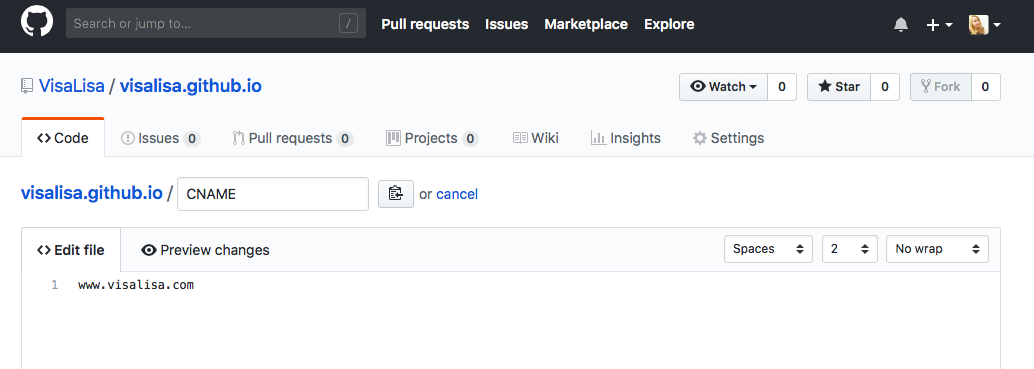Screen dimensions: 1034x369
Task: Open the Watch notification options
Action: (x=723, y=87)
